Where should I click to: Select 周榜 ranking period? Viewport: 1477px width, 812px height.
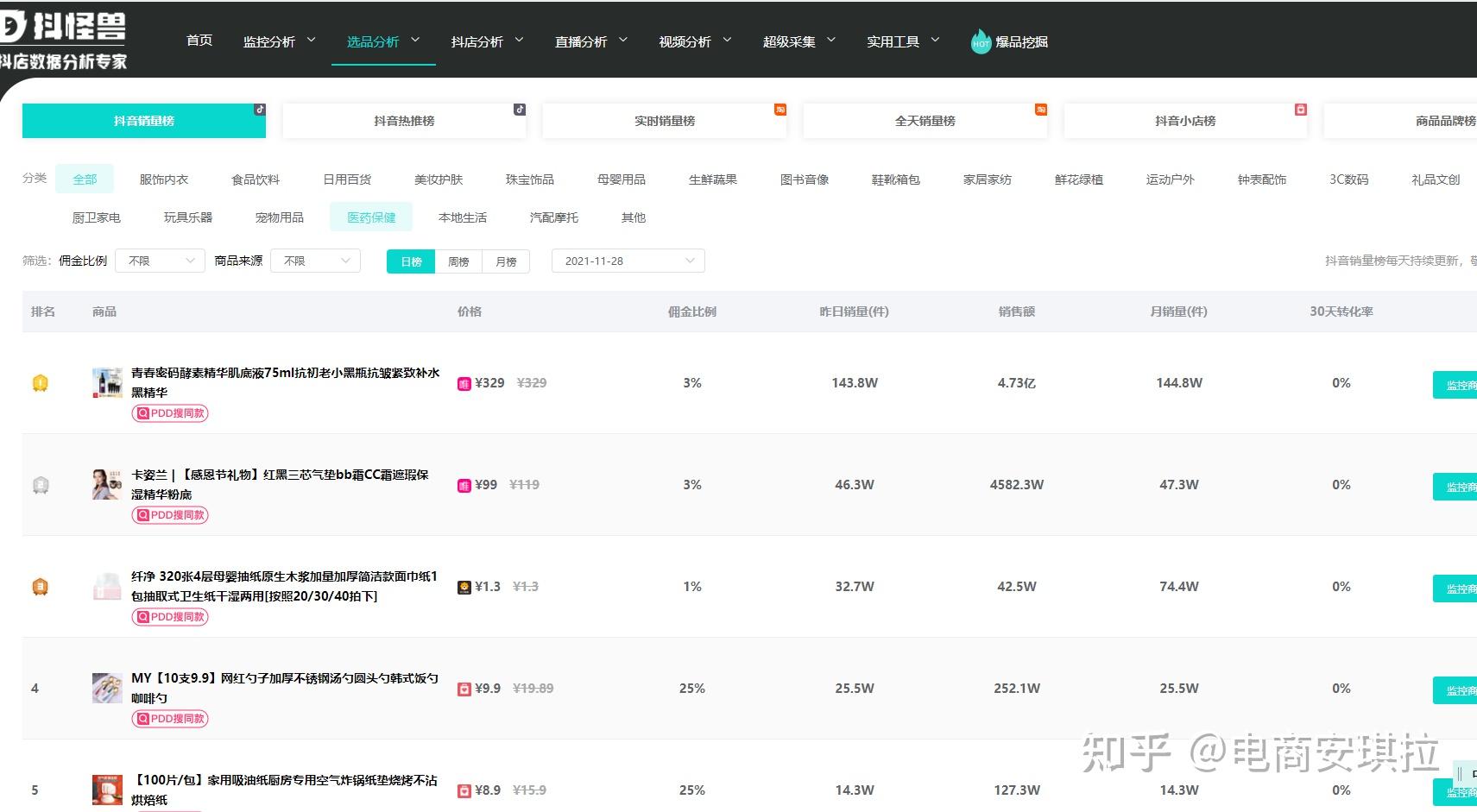point(458,261)
